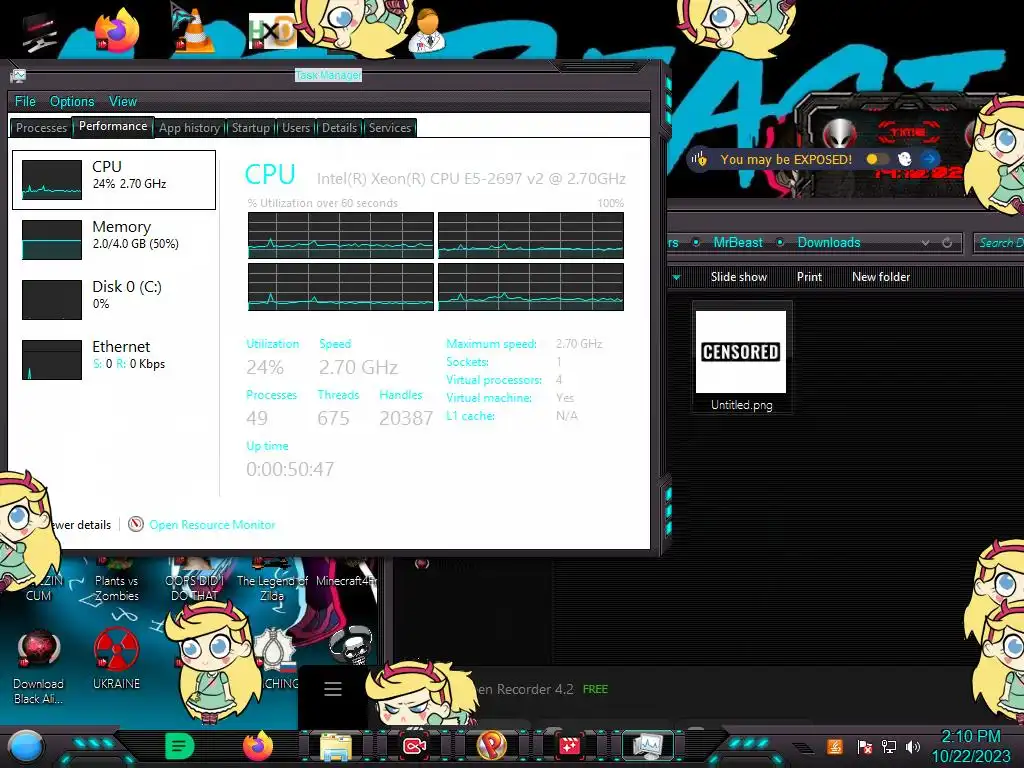
Task: Click the 2.70 GHz speed value
Action: [359, 367]
